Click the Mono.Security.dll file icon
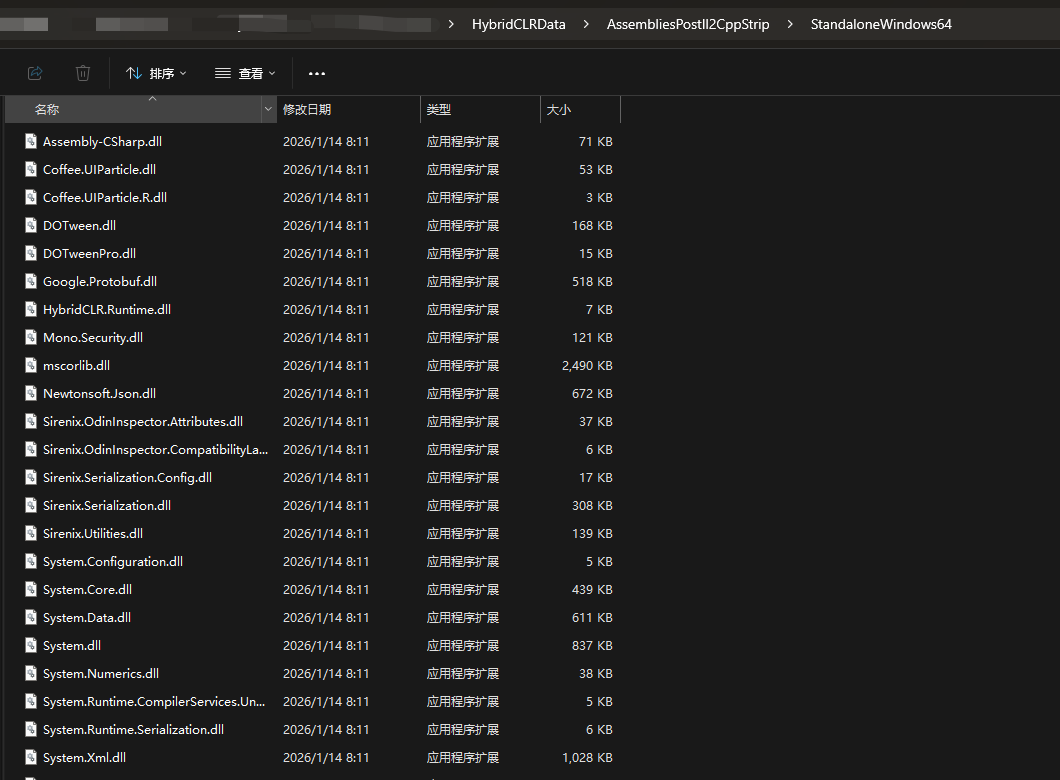The width and height of the screenshot is (1060, 780). (31, 337)
